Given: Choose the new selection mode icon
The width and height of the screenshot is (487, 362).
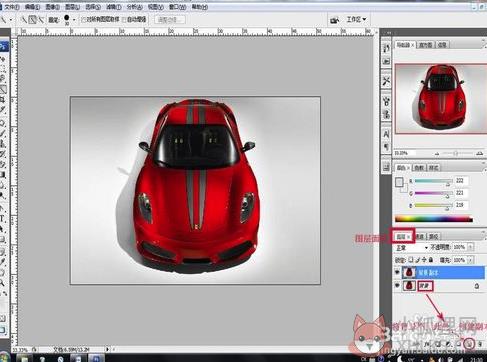Looking at the screenshot, I should pyautogui.click(x=24, y=20).
